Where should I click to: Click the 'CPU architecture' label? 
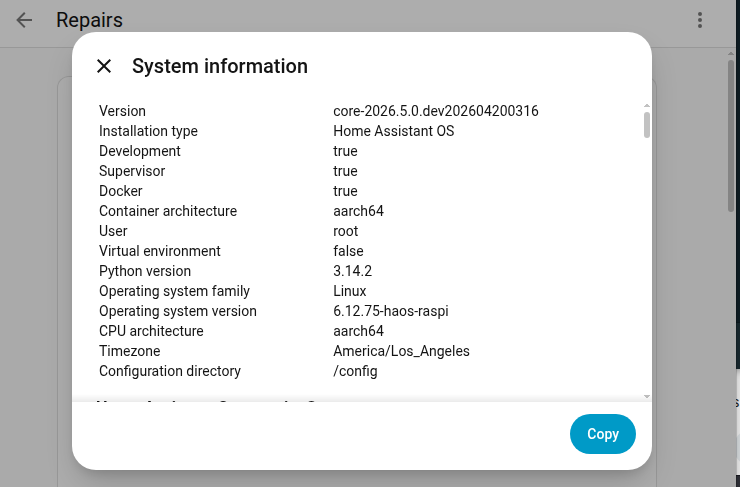151,331
